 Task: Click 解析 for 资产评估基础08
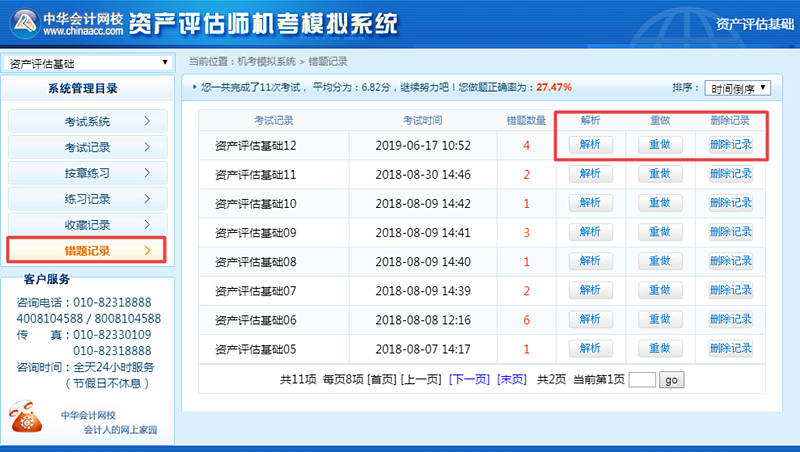(x=590, y=261)
